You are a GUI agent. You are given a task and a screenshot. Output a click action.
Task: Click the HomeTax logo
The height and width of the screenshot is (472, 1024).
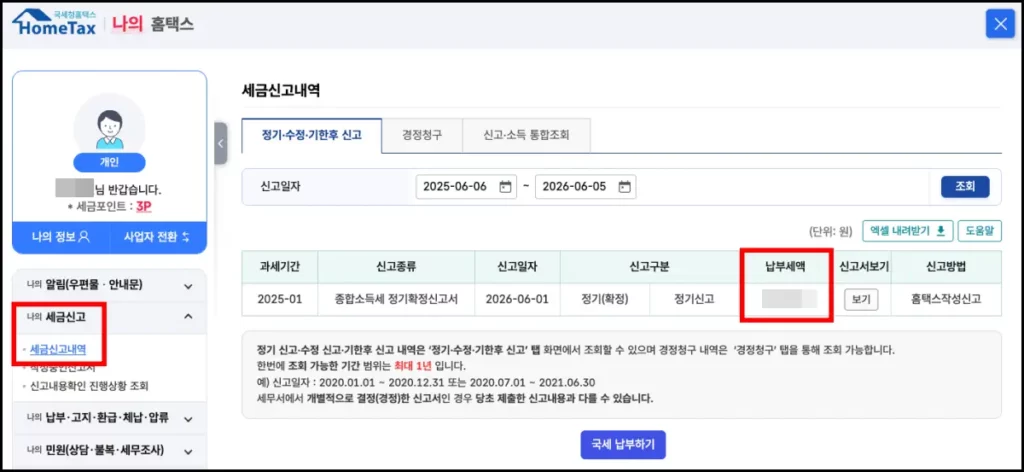pyautogui.click(x=54, y=24)
